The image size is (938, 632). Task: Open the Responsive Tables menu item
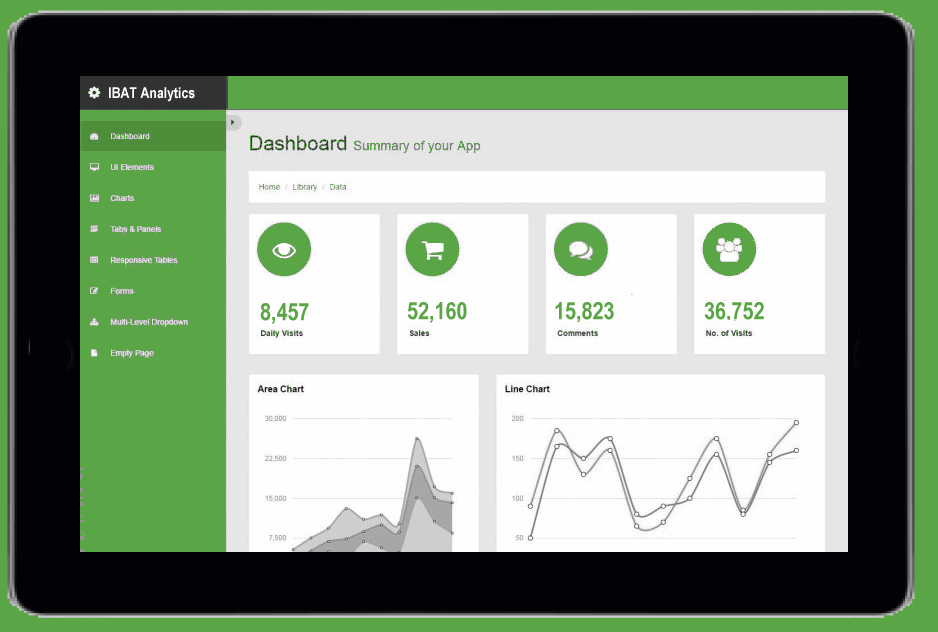153,260
